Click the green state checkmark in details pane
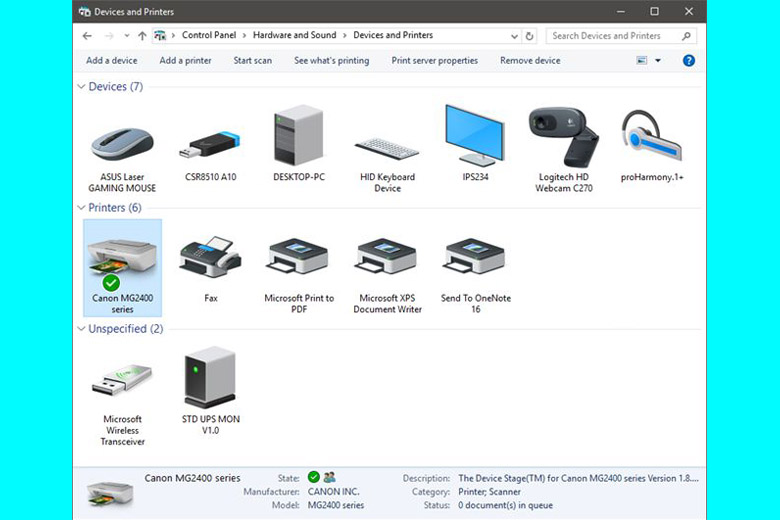Viewport: 780px width, 520px height. (313, 477)
